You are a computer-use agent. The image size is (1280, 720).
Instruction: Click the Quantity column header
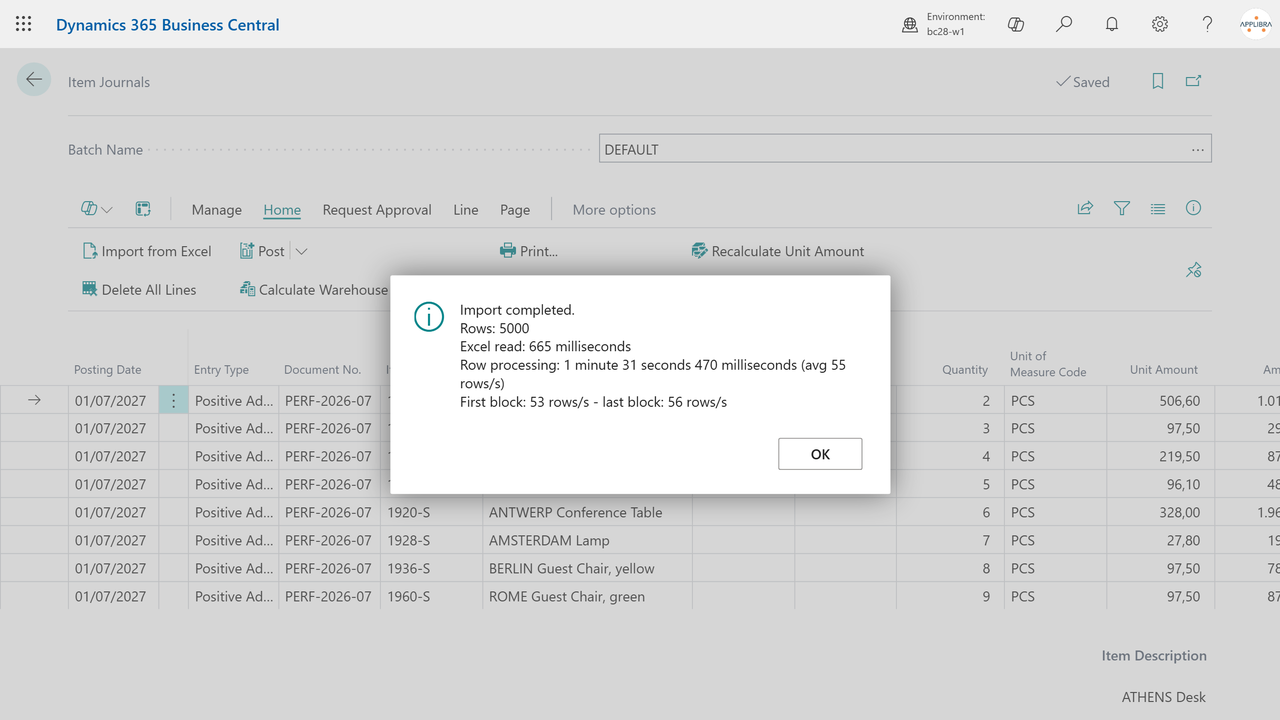pyautogui.click(x=965, y=370)
